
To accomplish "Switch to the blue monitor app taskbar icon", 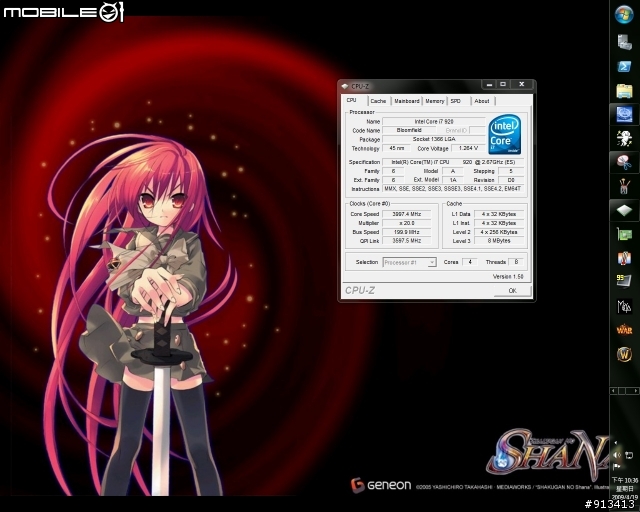I will coord(624,114).
